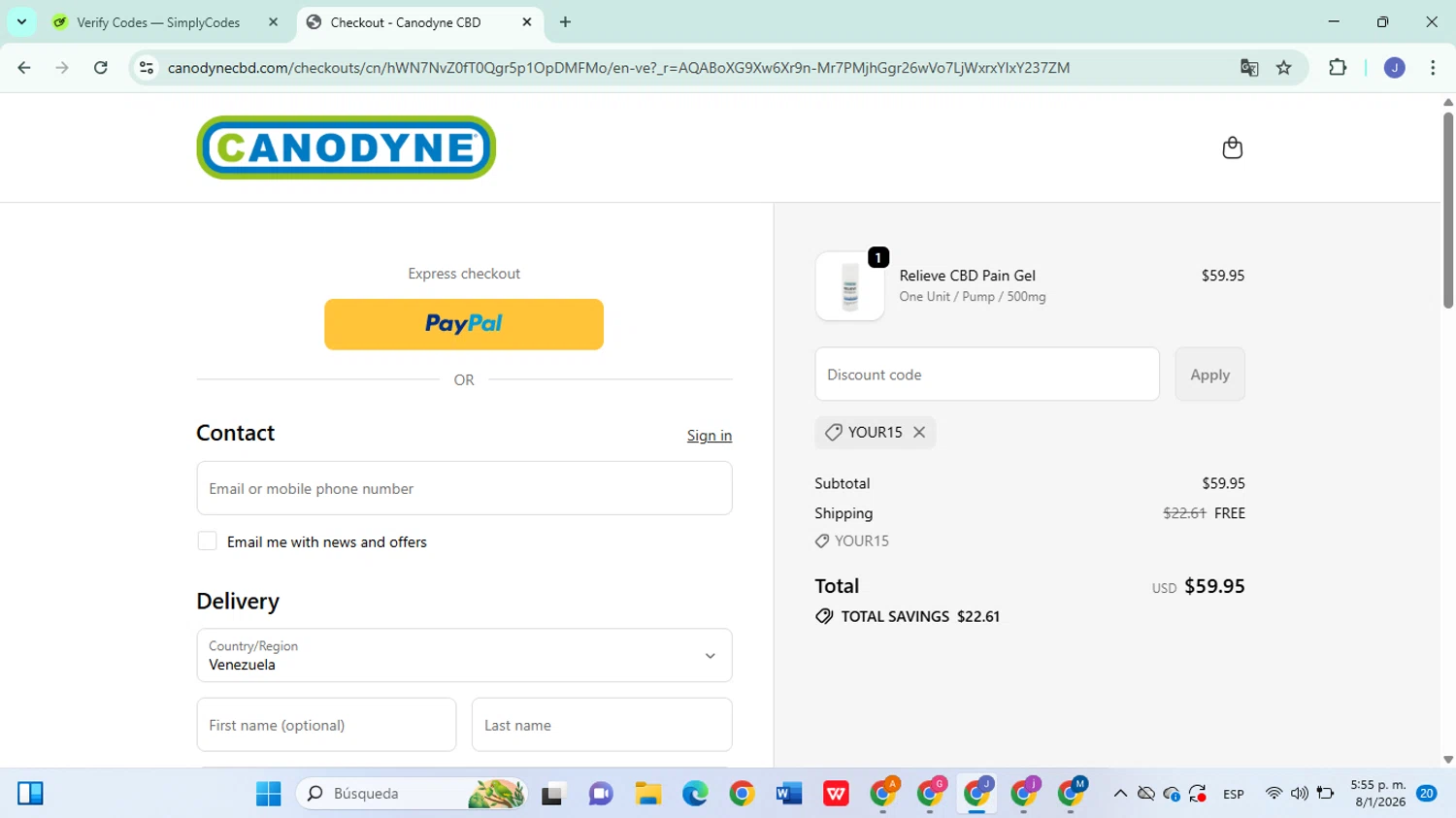The height and width of the screenshot is (818, 1456).
Task: Open WPS Office from taskbar
Action: pyautogui.click(x=836, y=794)
